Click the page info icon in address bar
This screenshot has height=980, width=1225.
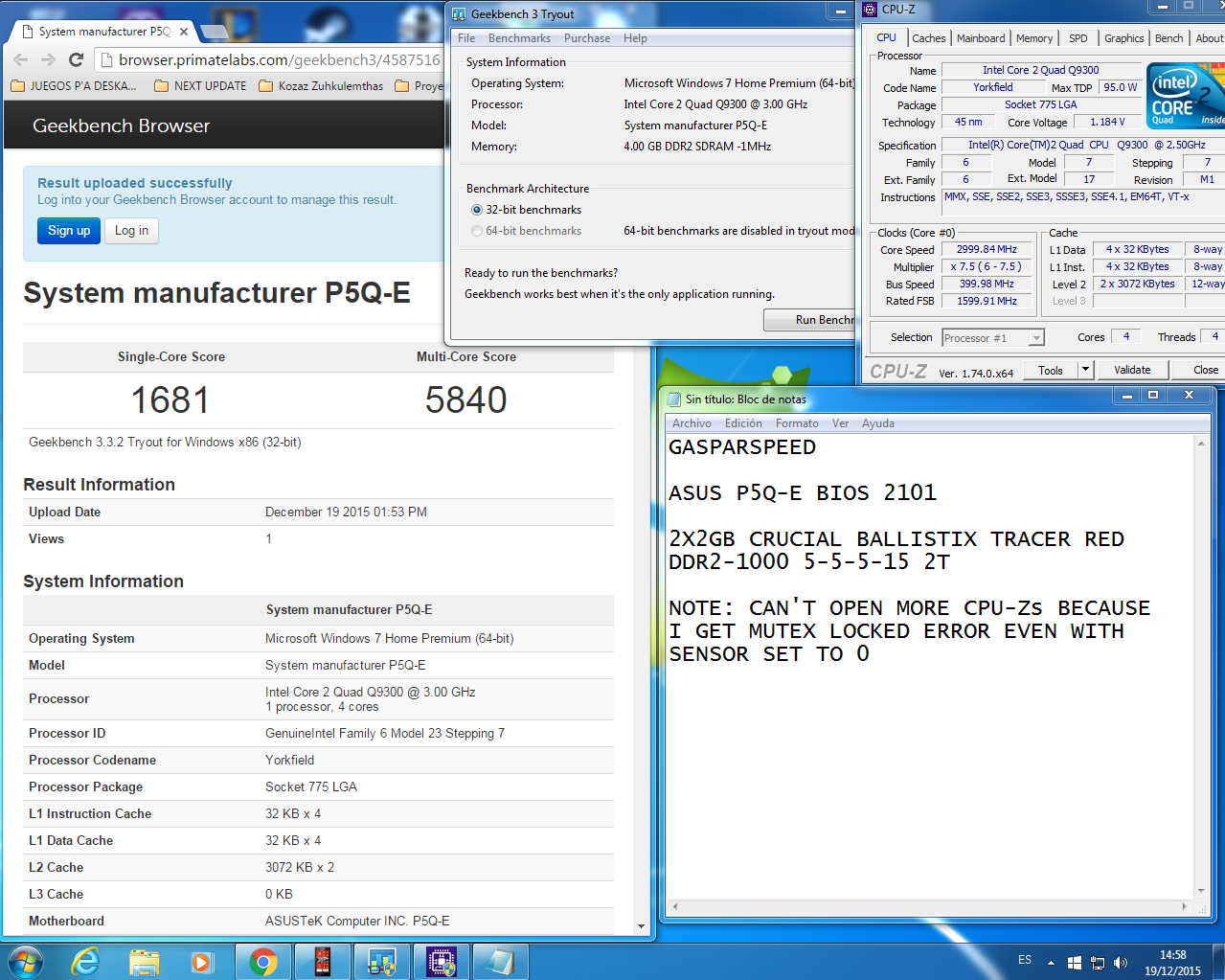tap(106, 59)
